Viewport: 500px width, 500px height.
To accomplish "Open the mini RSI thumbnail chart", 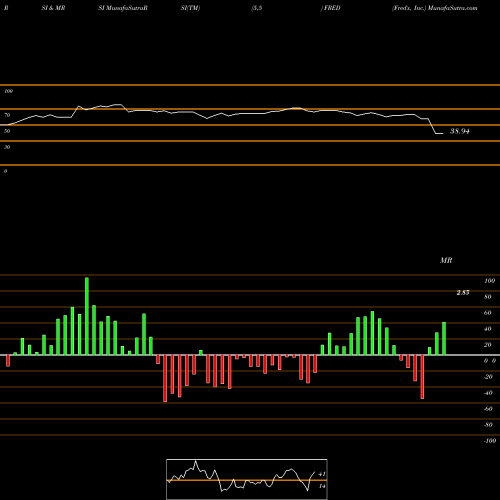I will click(x=247, y=479).
